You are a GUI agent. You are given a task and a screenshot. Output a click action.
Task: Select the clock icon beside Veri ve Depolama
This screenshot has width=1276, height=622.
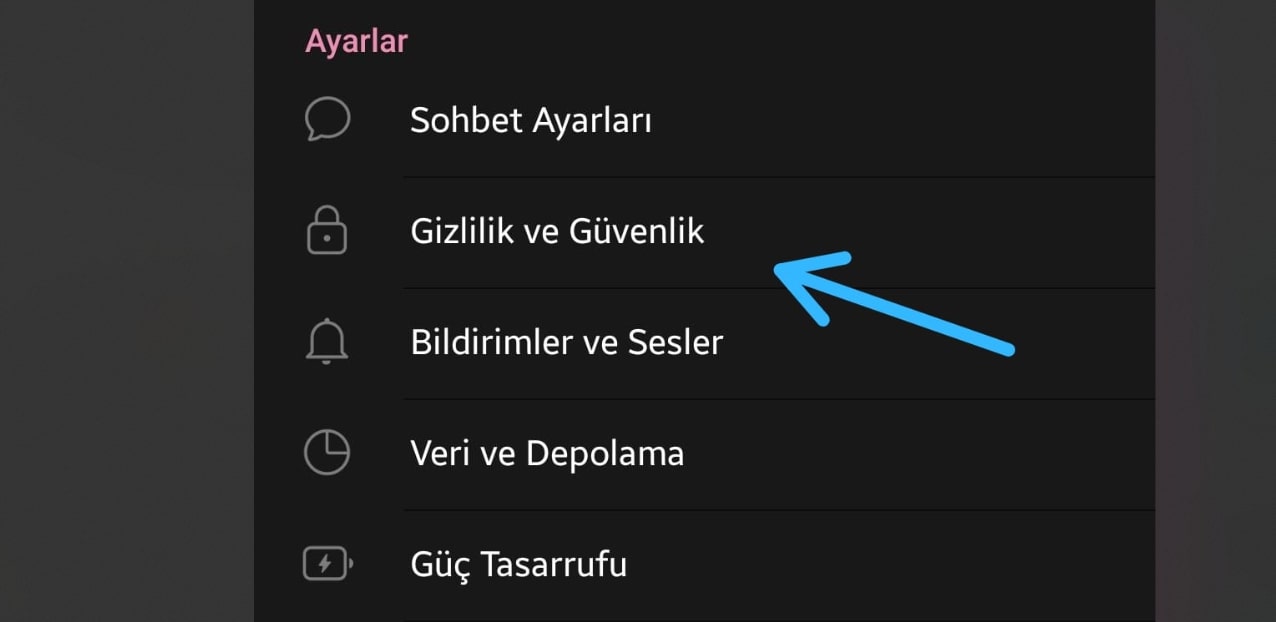tap(326, 452)
